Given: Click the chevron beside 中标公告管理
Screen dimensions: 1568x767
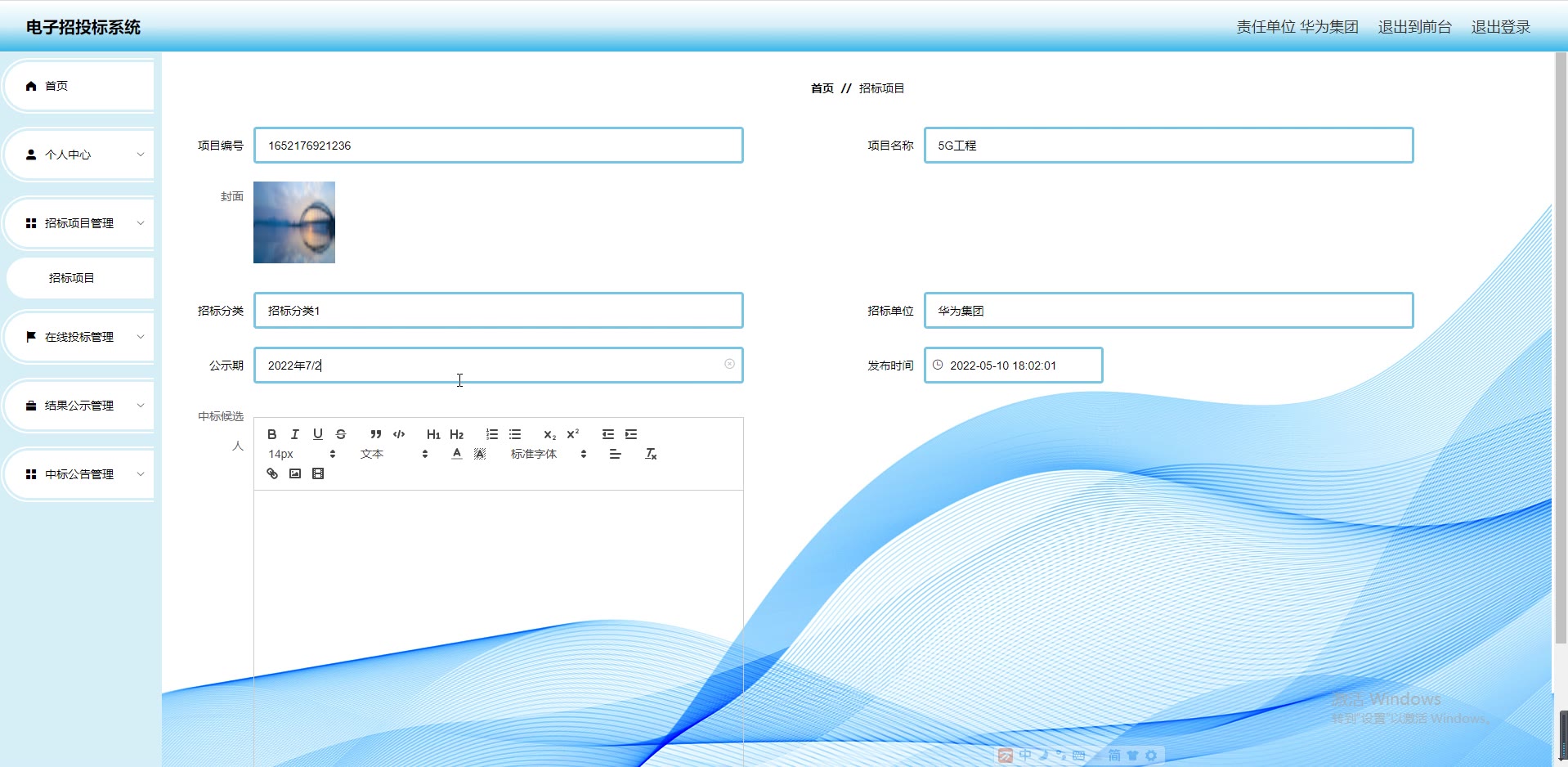Looking at the screenshot, I should (141, 474).
